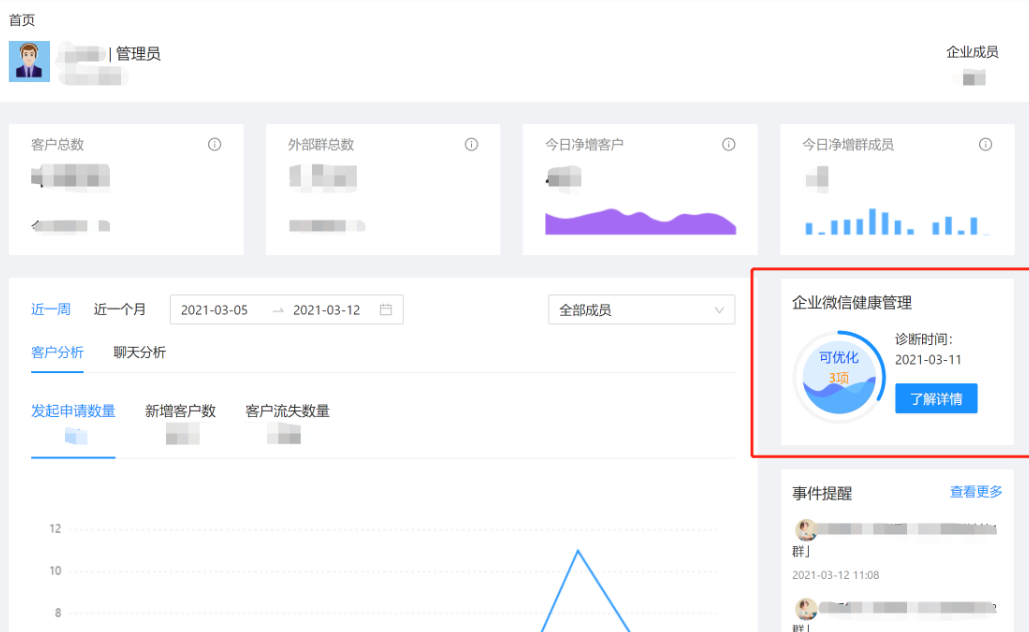Image resolution: width=1029 pixels, height=632 pixels.
Task: Click the info icon beside 今日净增群成员
Action: tap(986, 145)
